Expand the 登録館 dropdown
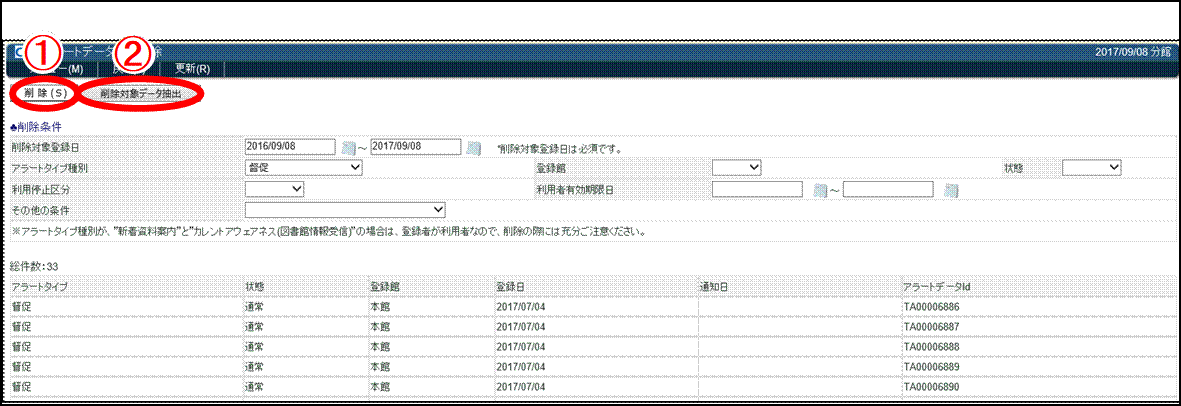Screen dimensions: 1181x406 point(737,167)
